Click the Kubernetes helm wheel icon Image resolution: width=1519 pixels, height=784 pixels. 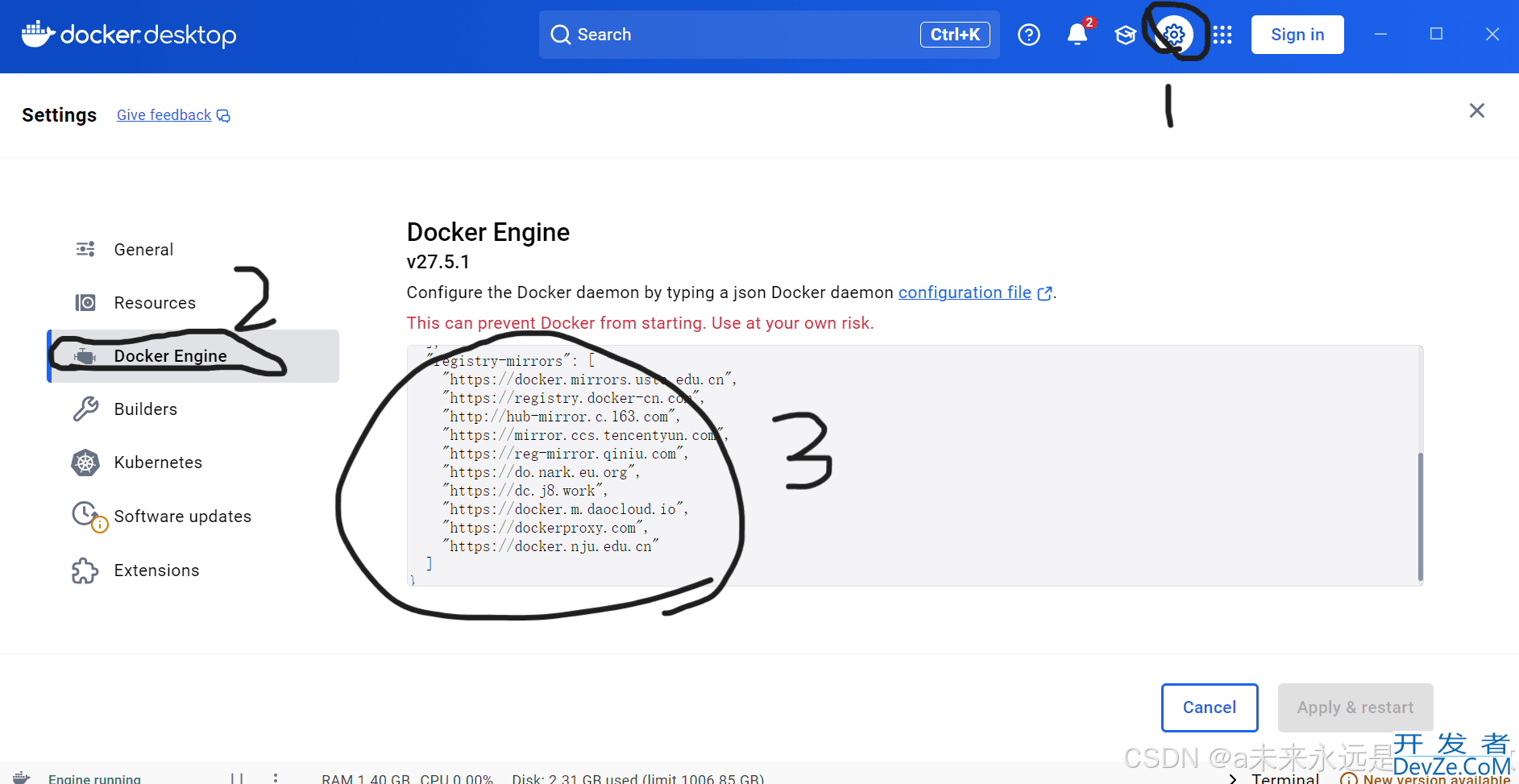tap(85, 463)
